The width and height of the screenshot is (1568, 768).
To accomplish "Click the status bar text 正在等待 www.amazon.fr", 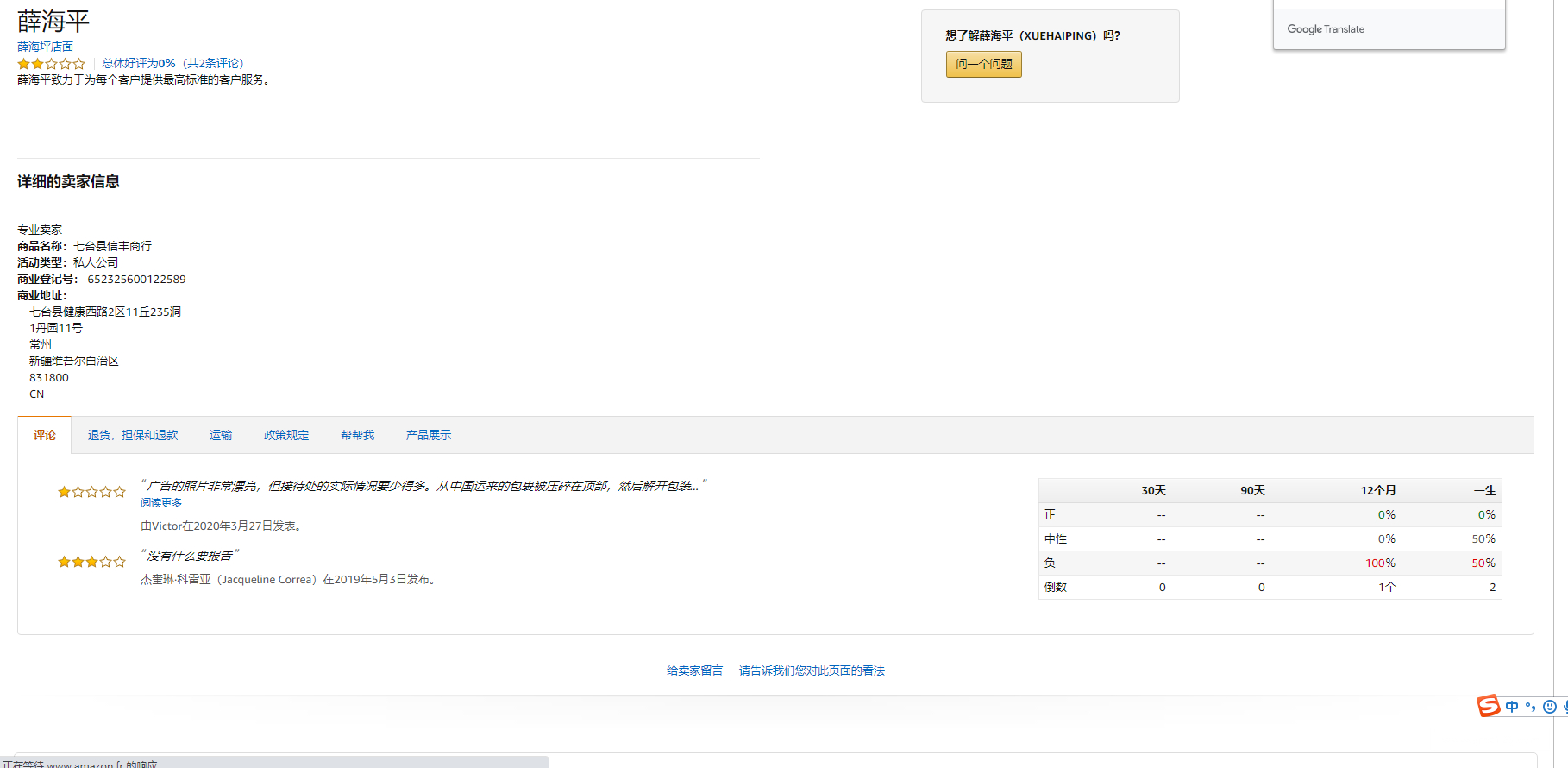I will click(80, 764).
